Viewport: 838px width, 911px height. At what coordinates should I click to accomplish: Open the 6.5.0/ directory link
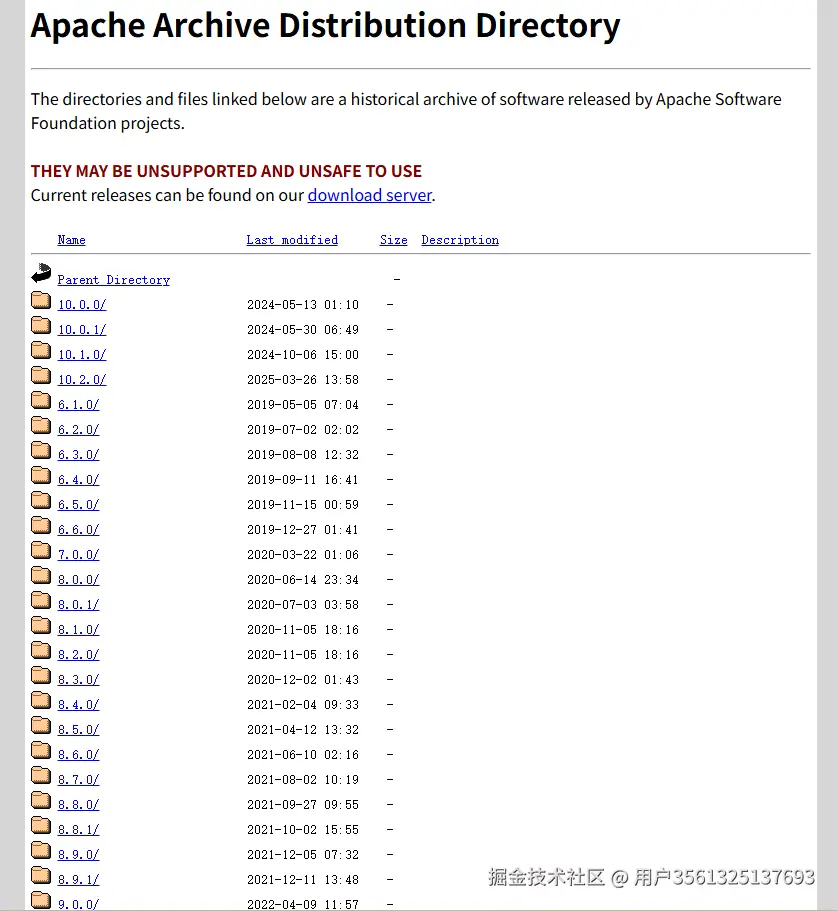pyautogui.click(x=78, y=504)
